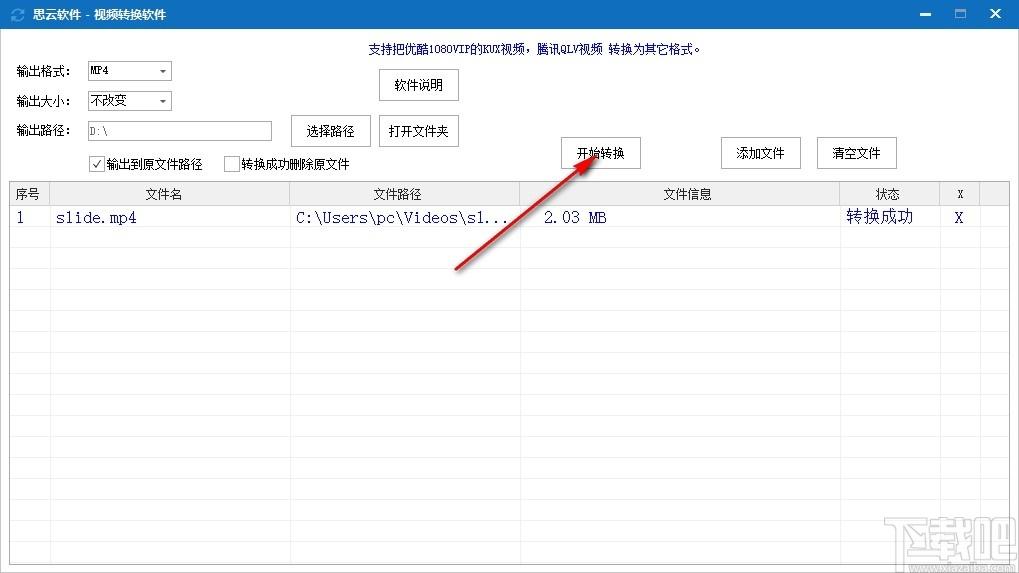Click the 输出路径 D:\ input field
1019x573 pixels.
point(179,131)
